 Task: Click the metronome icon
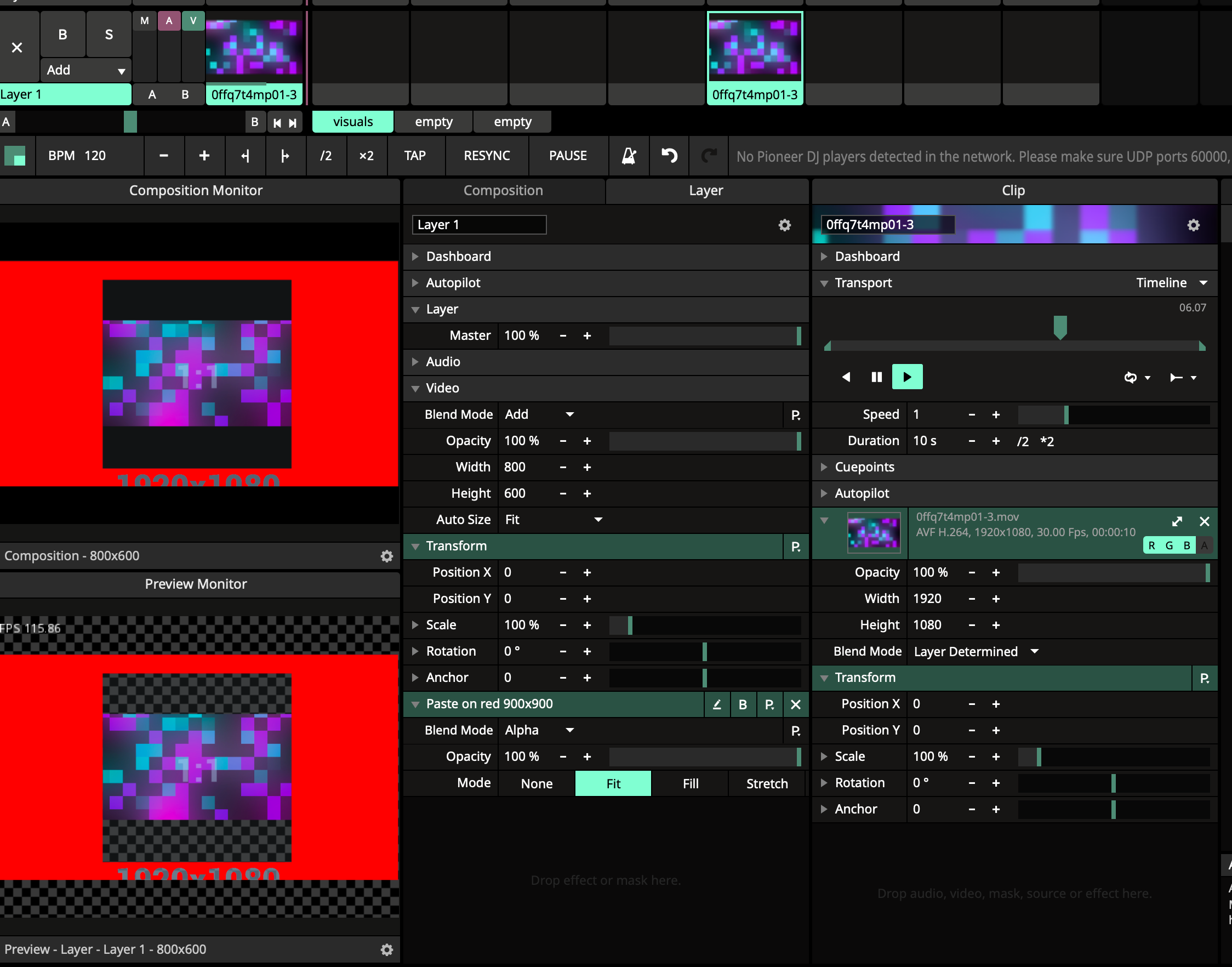click(629, 156)
